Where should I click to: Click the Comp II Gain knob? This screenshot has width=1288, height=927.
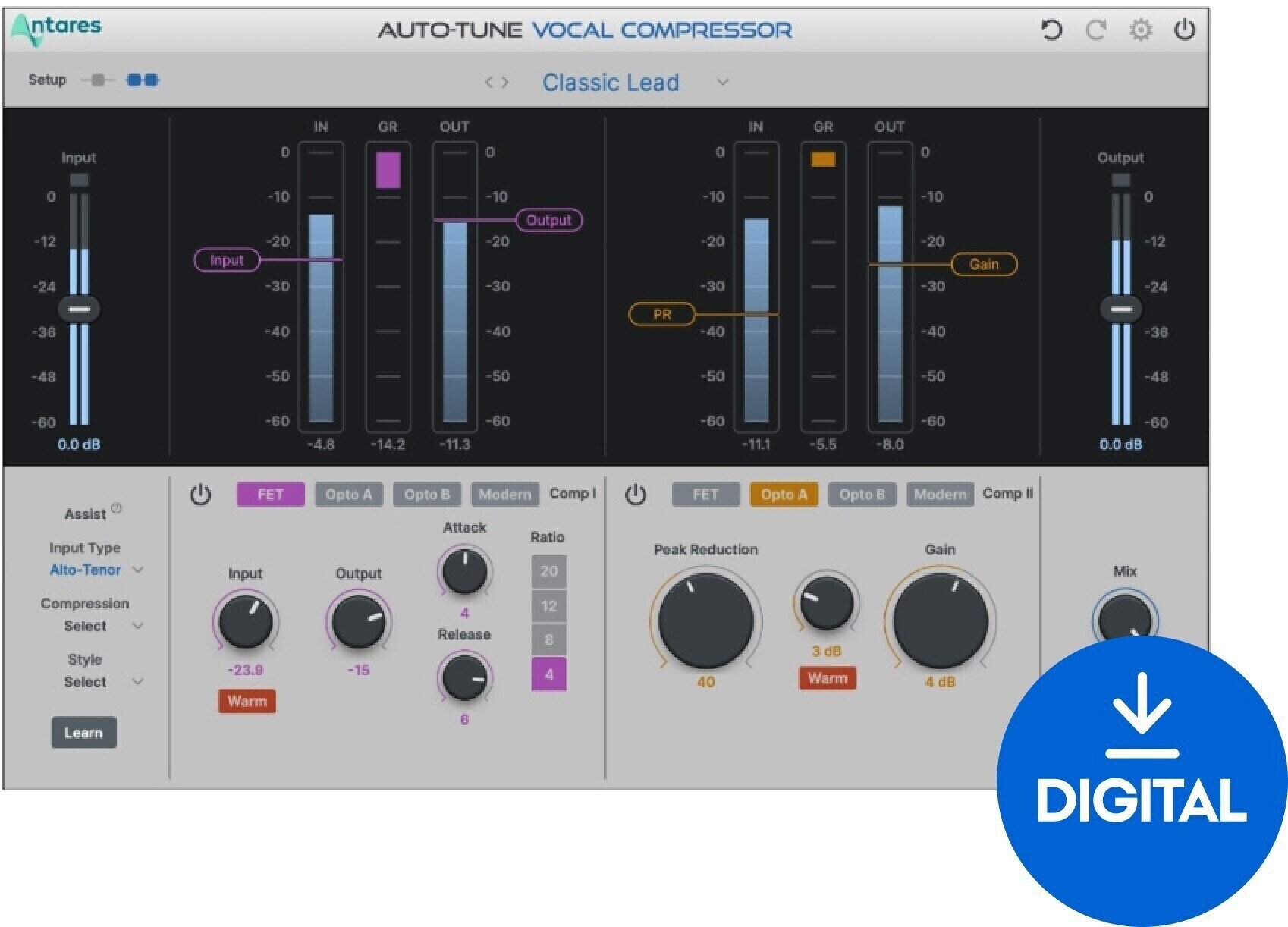[x=941, y=620]
